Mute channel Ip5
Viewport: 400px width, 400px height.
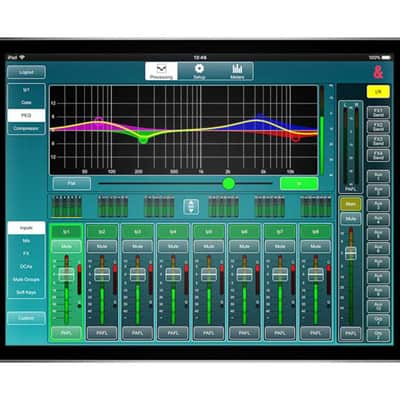tap(209, 246)
